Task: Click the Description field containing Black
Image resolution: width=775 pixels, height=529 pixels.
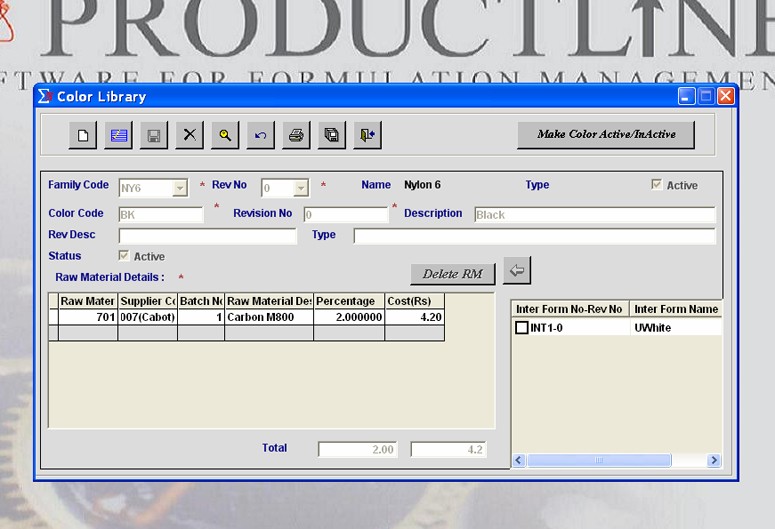Action: (x=595, y=215)
